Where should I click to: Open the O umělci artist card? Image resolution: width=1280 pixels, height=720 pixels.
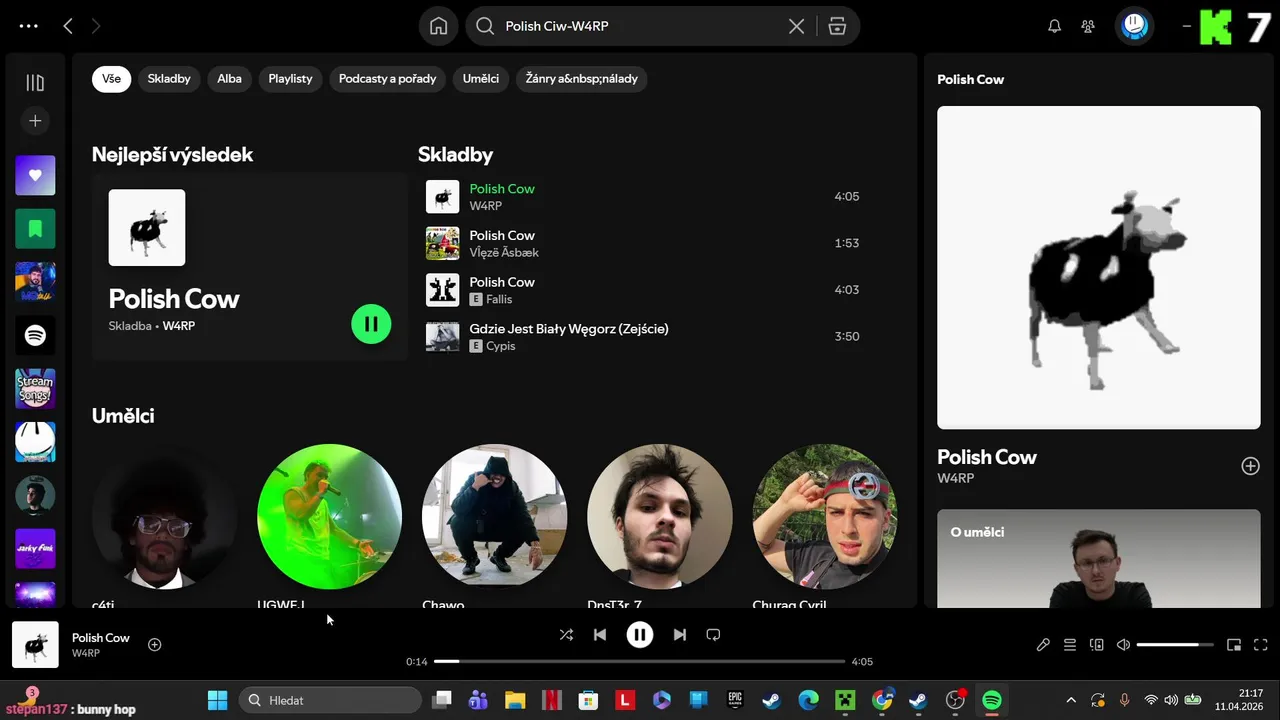(1099, 559)
